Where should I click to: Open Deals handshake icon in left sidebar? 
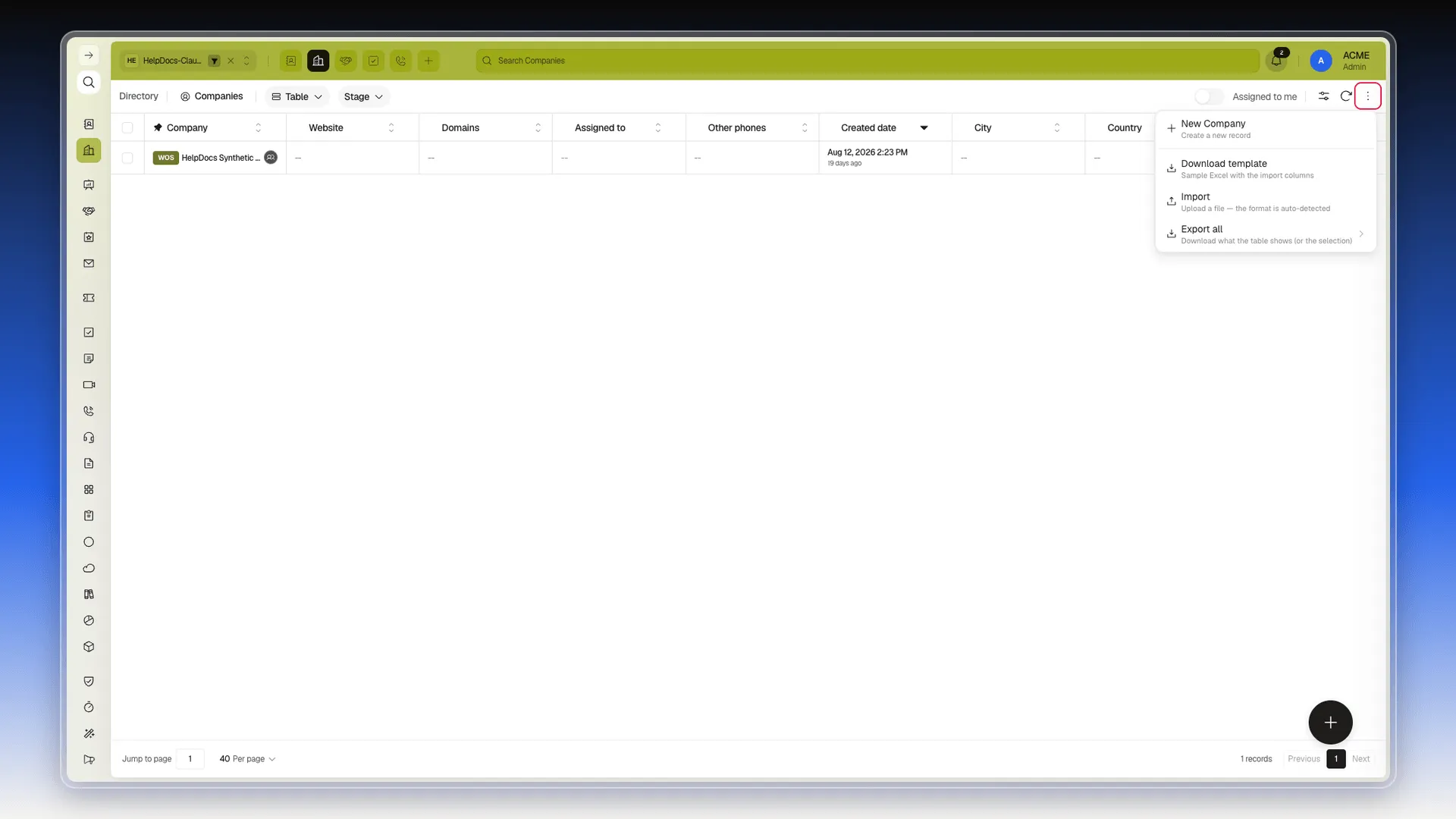pyautogui.click(x=89, y=211)
